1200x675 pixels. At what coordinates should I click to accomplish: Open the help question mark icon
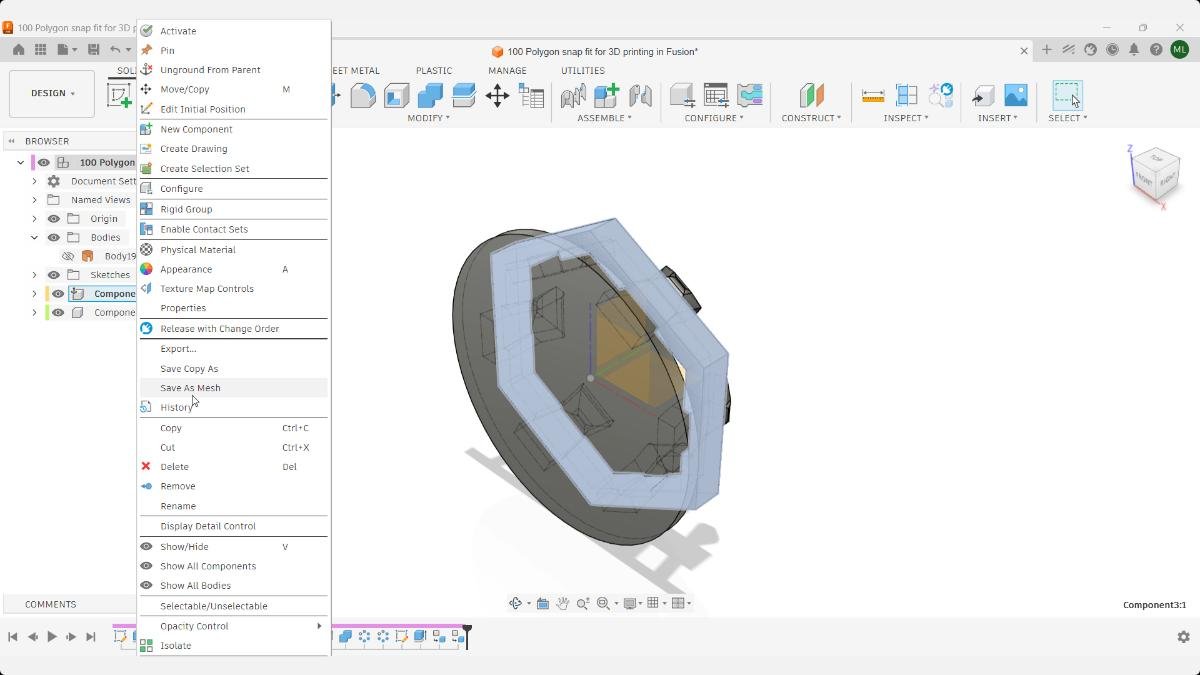pos(1156,49)
